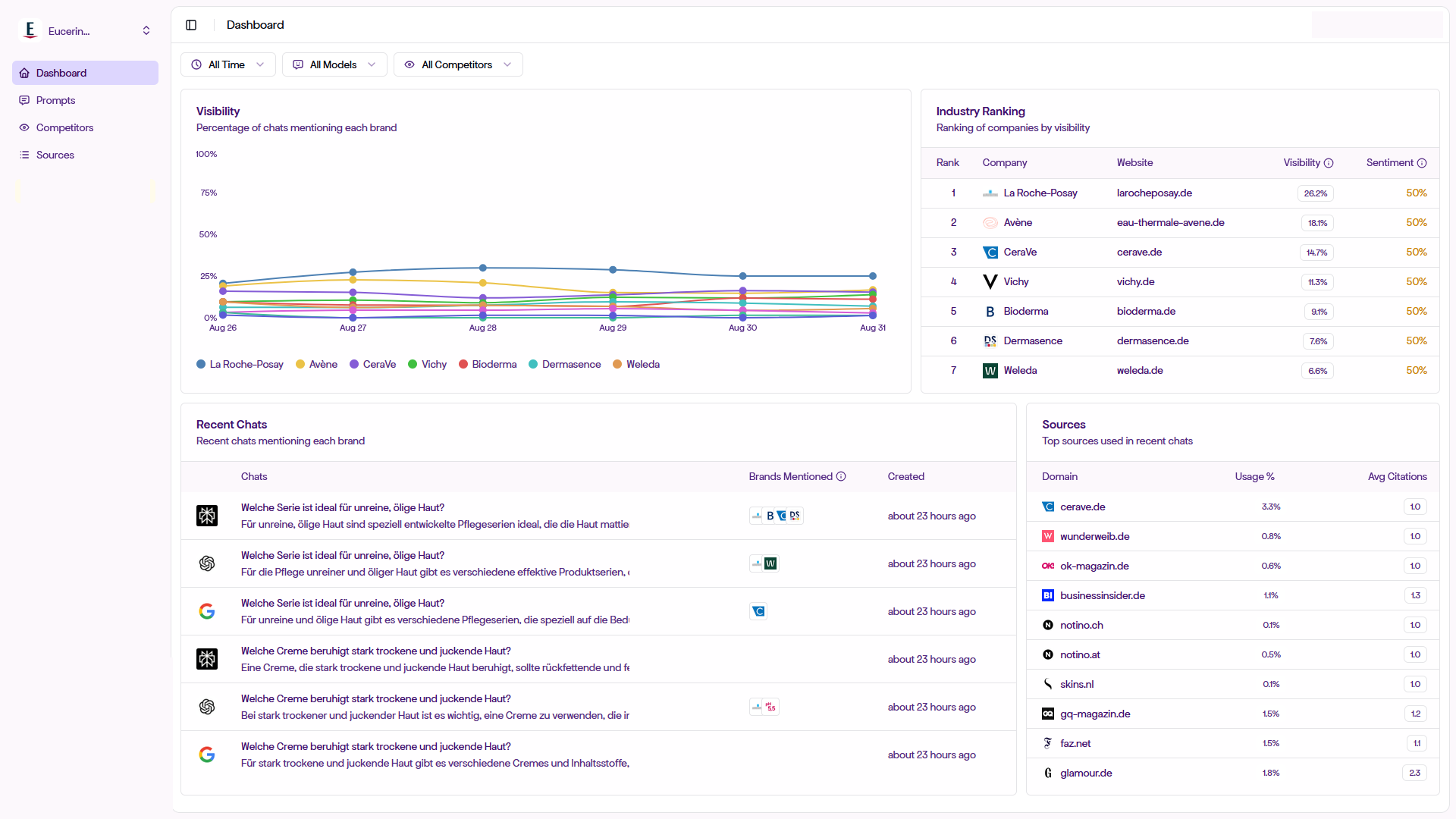Click Bioderma logo in ranking table

(x=990, y=312)
